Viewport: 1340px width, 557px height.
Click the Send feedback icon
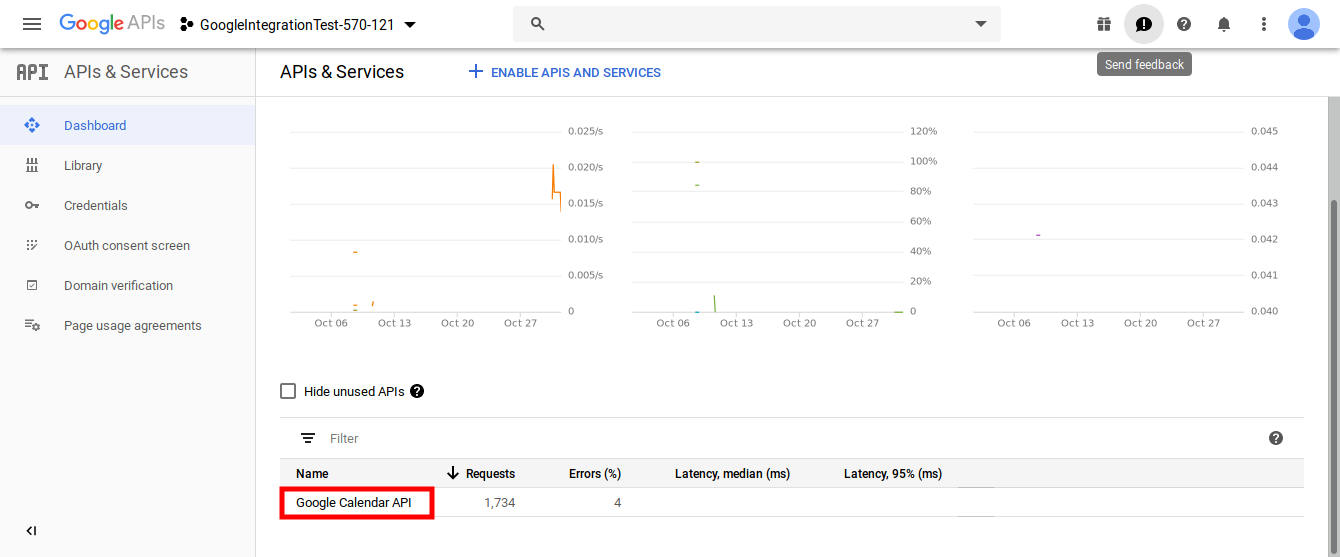click(x=1144, y=24)
